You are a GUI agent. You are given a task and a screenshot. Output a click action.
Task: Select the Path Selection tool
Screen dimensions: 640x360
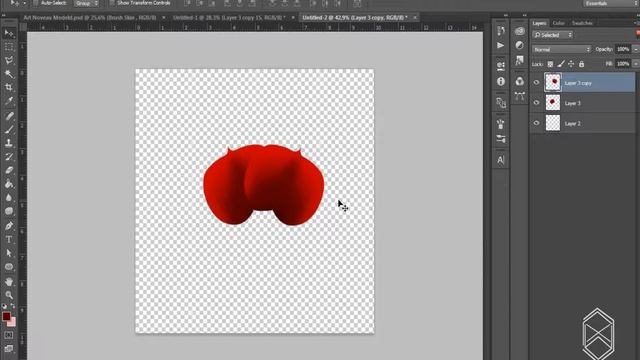[9, 253]
